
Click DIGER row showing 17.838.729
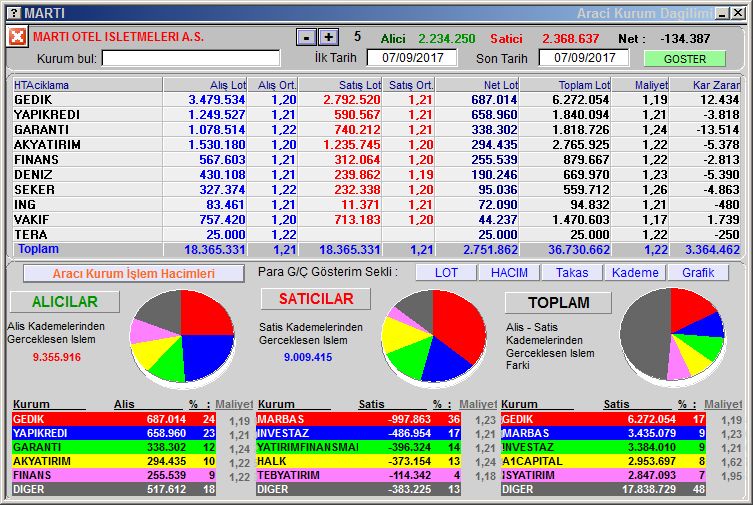(x=603, y=489)
